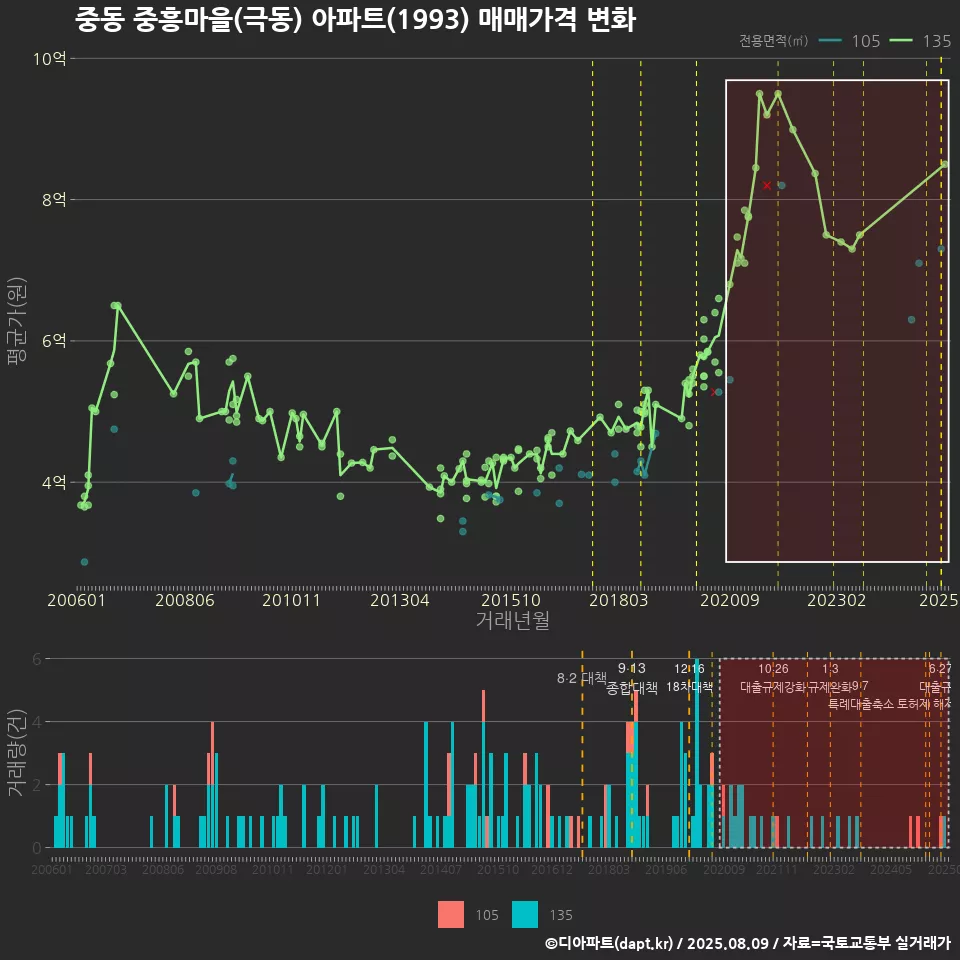Image resolution: width=960 pixels, height=960 pixels.
Task: Select the teal 135 swatch in bottom legend
Action: click(x=525, y=915)
